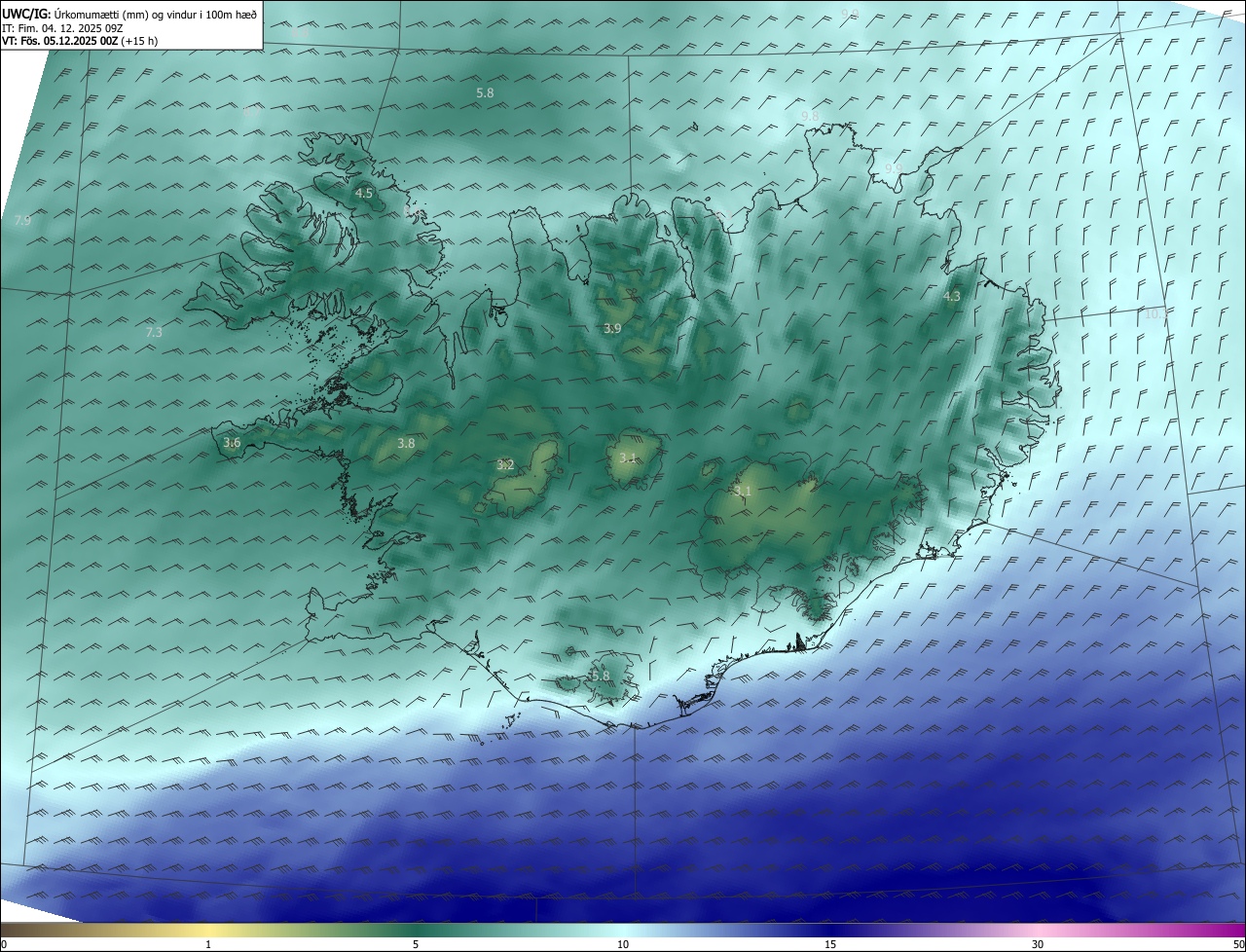Click the 5 tick on the color scale
The width and height of the screenshot is (1246, 952).
(x=416, y=944)
